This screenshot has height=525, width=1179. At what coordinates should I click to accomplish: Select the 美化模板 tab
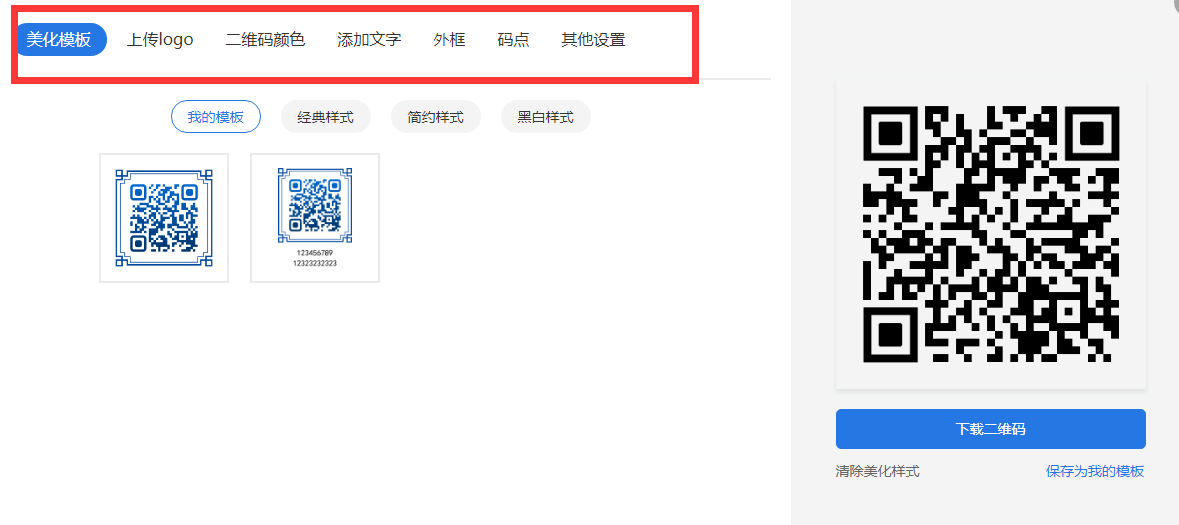pos(59,40)
